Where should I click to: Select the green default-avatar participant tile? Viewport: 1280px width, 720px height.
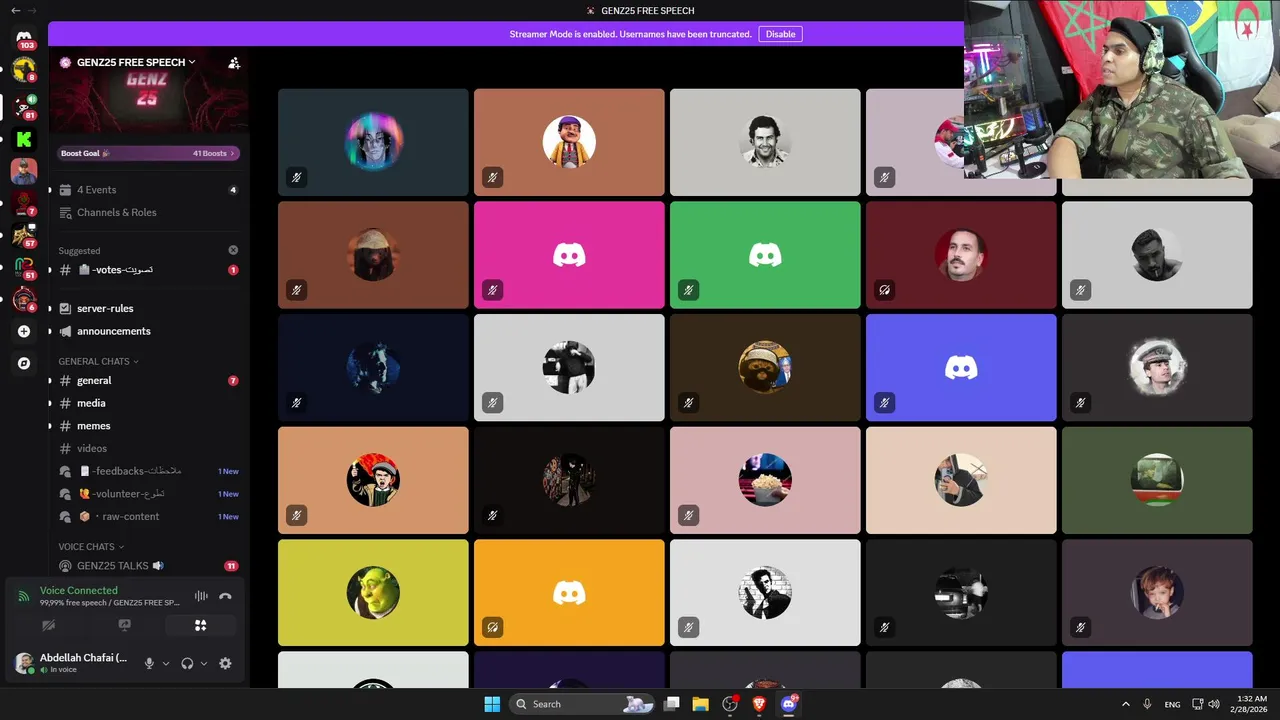pyautogui.click(x=765, y=255)
